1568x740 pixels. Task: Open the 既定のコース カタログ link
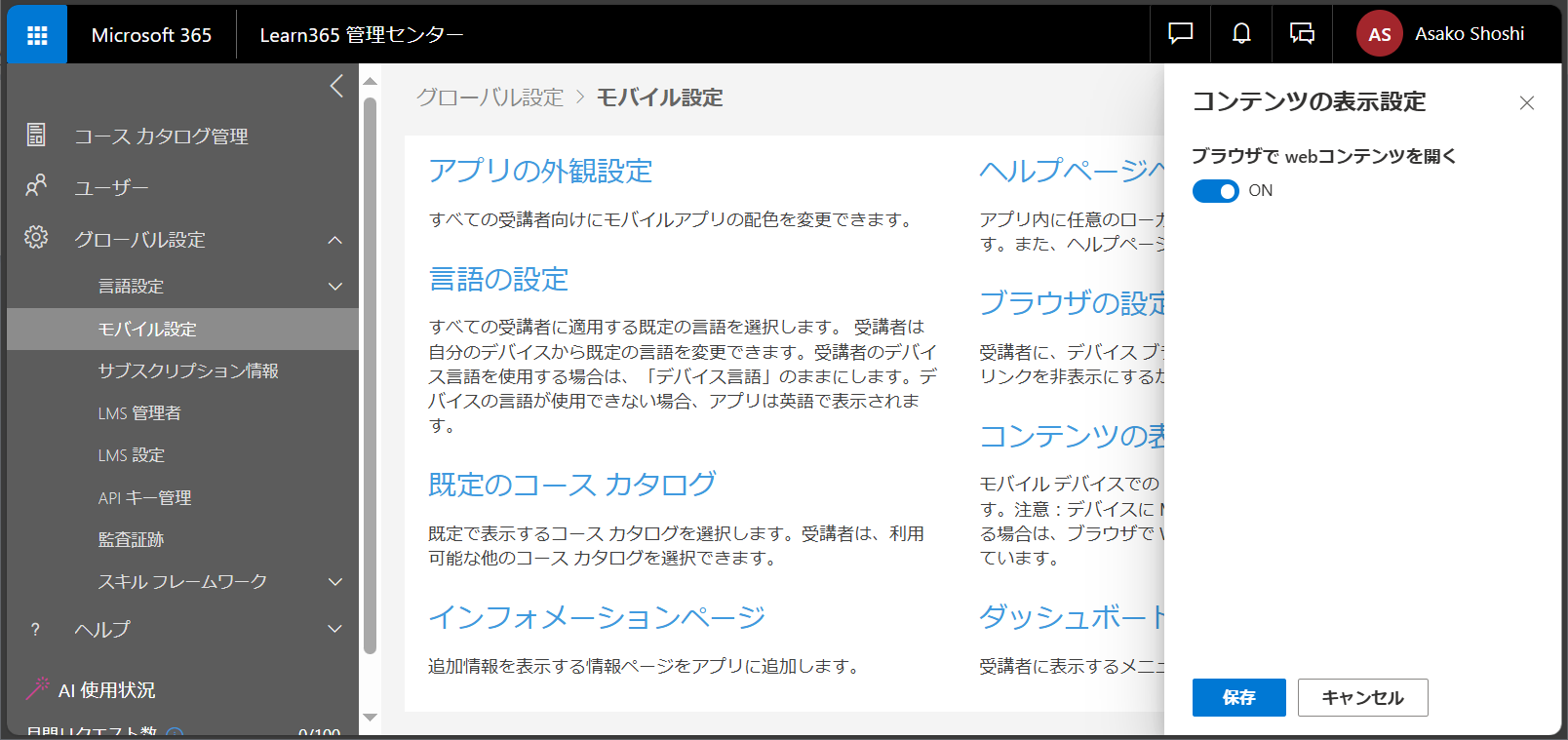tap(571, 485)
